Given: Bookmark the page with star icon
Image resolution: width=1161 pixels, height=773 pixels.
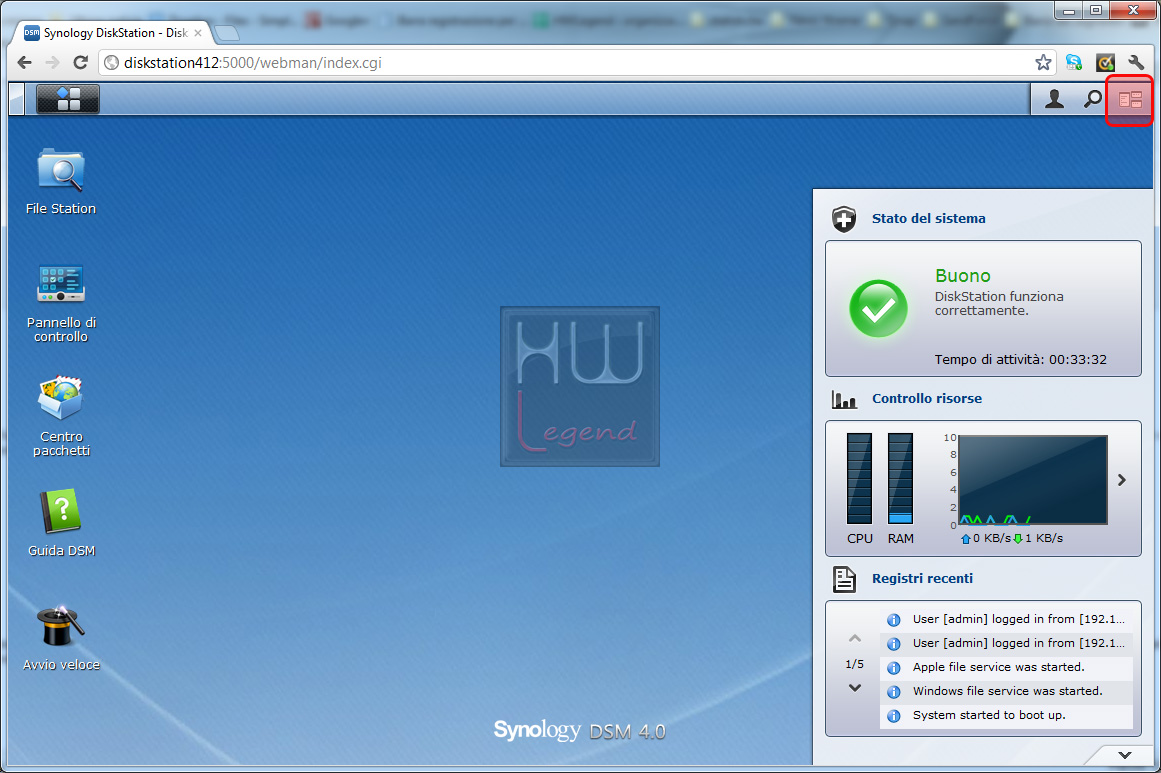Looking at the screenshot, I should tap(1043, 63).
